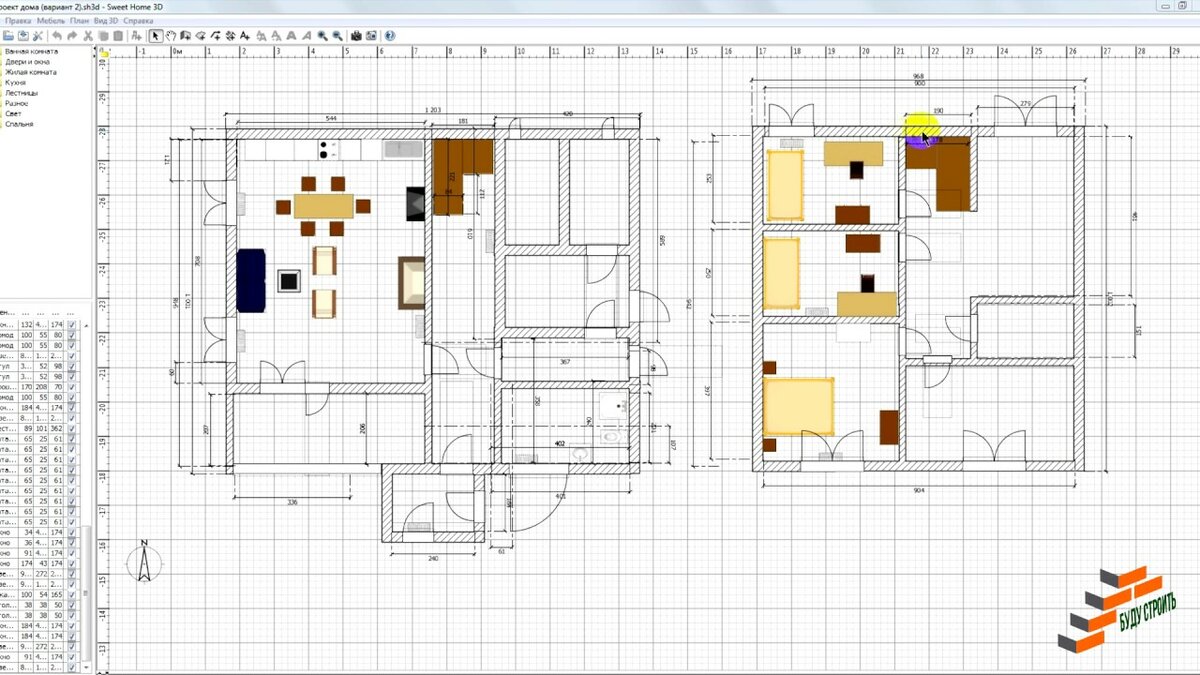Image resolution: width=1200 pixels, height=675 pixels.
Task: Click the Create photo camera icon
Action: click(356, 36)
